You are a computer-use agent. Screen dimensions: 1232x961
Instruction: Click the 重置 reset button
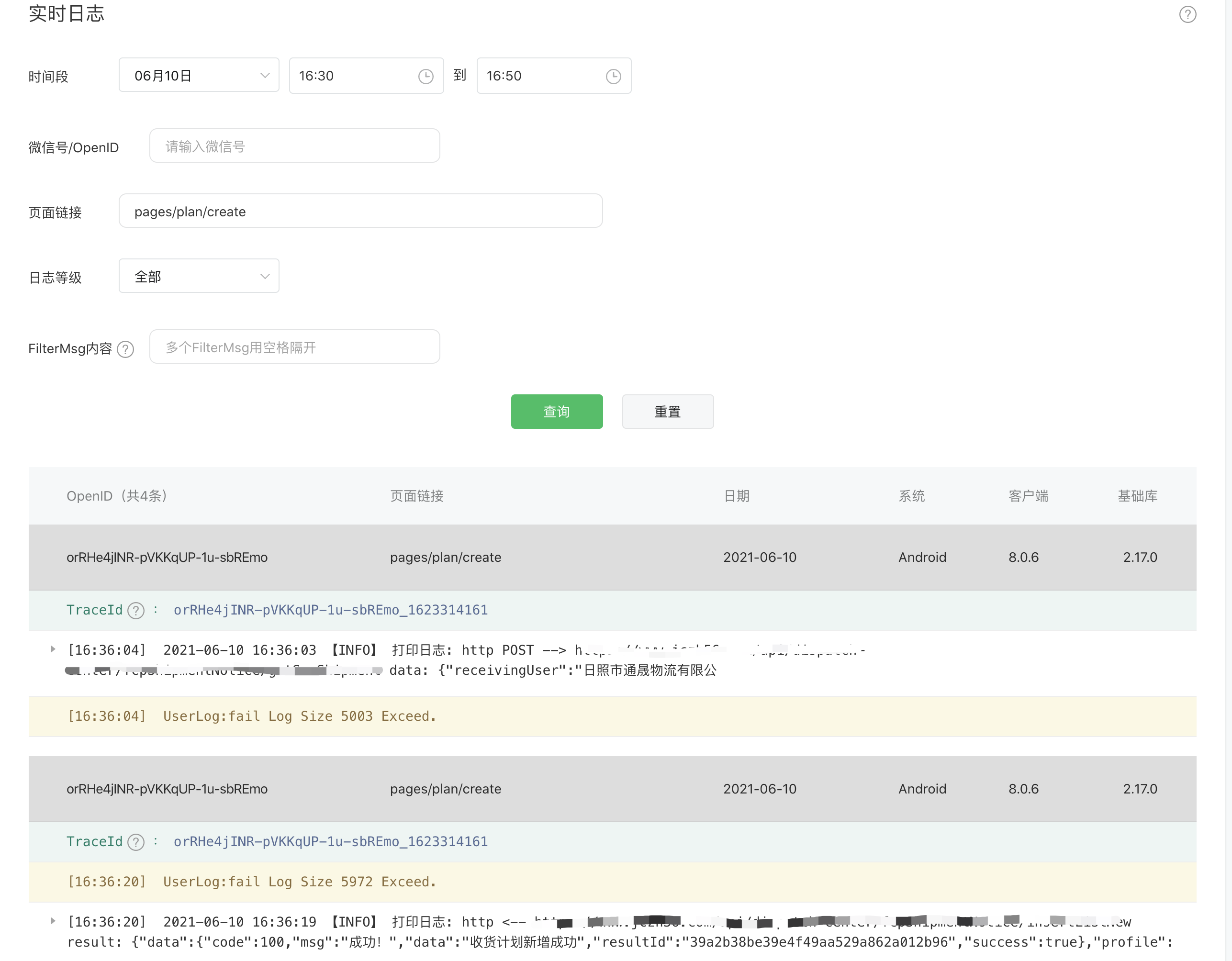point(667,412)
